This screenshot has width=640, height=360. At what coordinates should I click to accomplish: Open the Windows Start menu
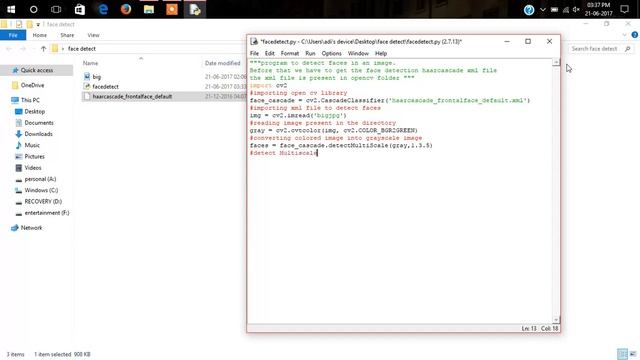(11, 9)
